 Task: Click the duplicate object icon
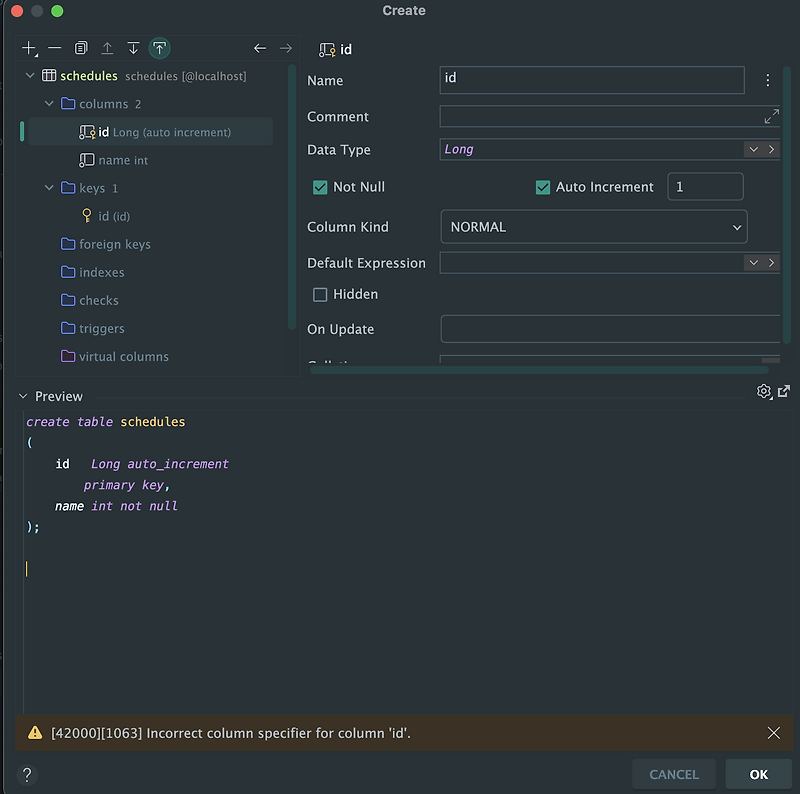81,48
